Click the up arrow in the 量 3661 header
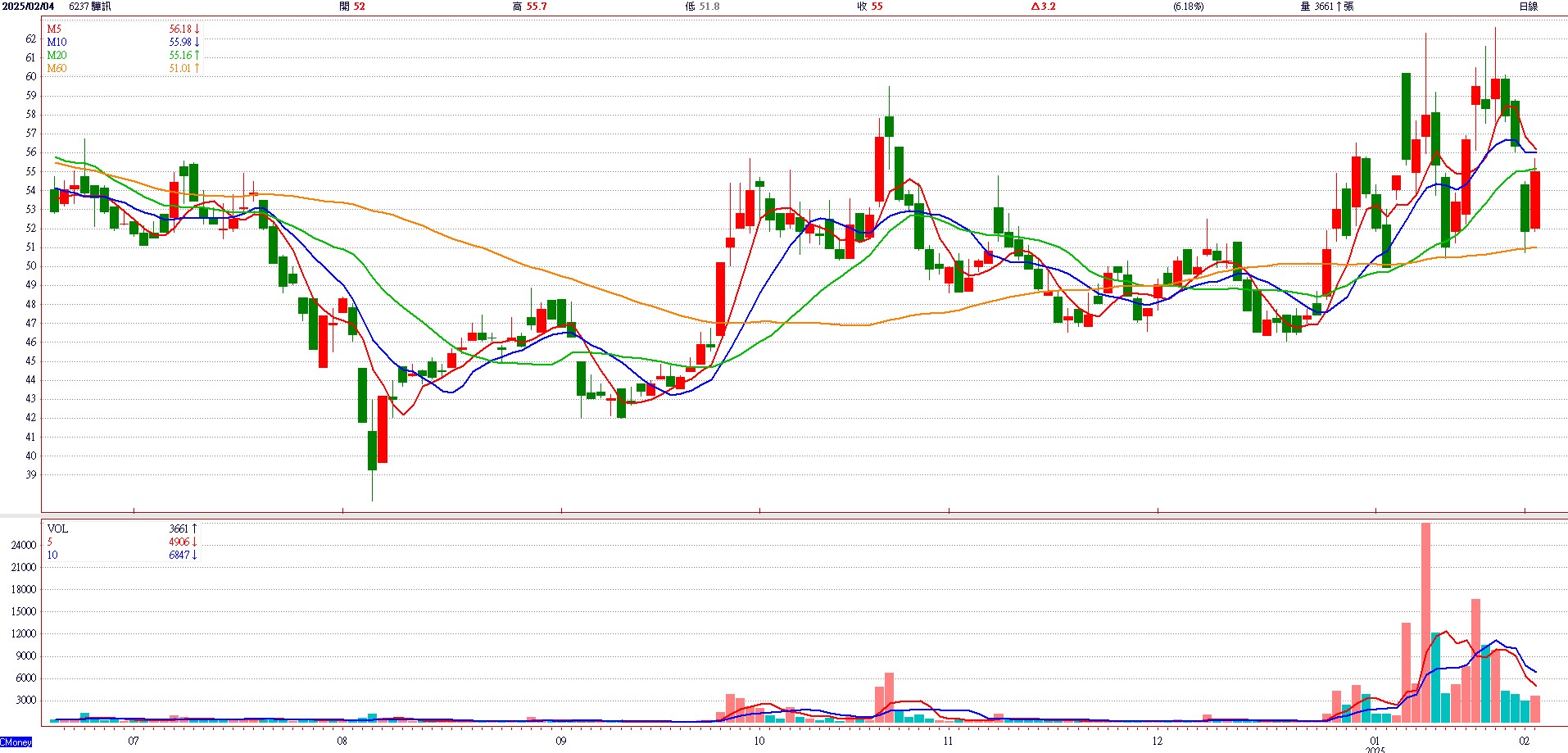The width and height of the screenshot is (1568, 753). (x=1339, y=7)
